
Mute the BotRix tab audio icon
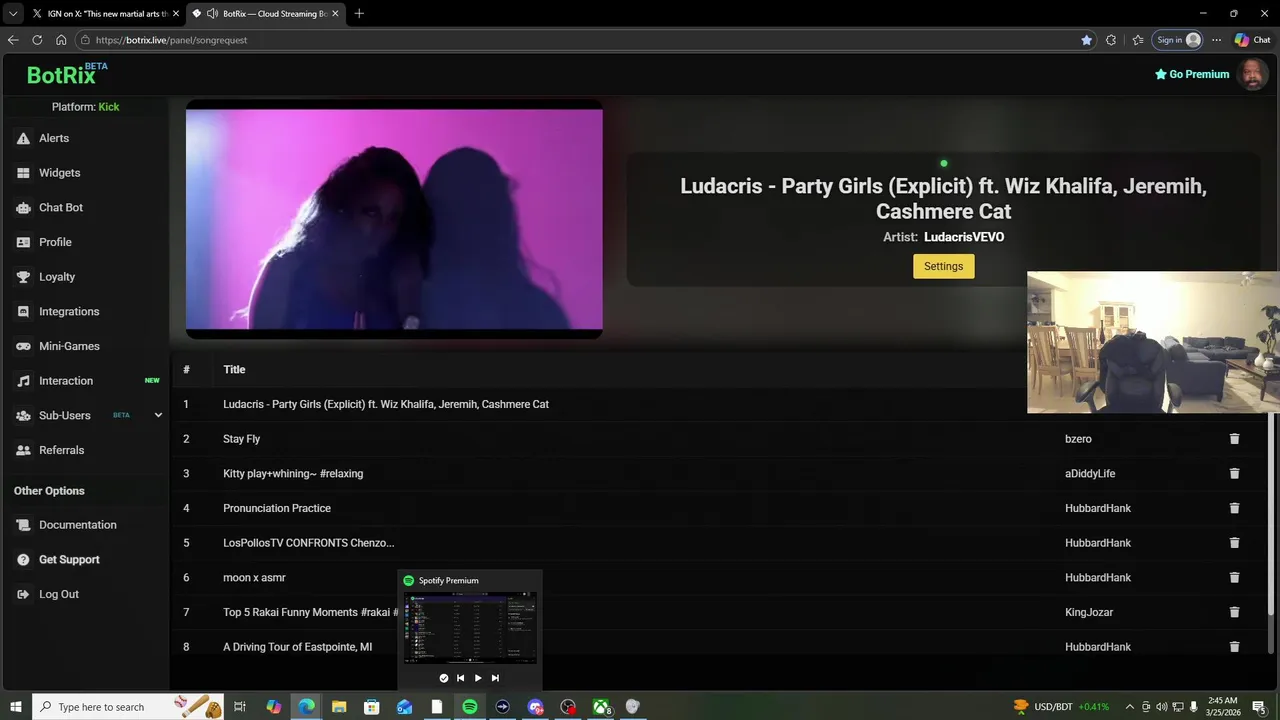point(212,14)
